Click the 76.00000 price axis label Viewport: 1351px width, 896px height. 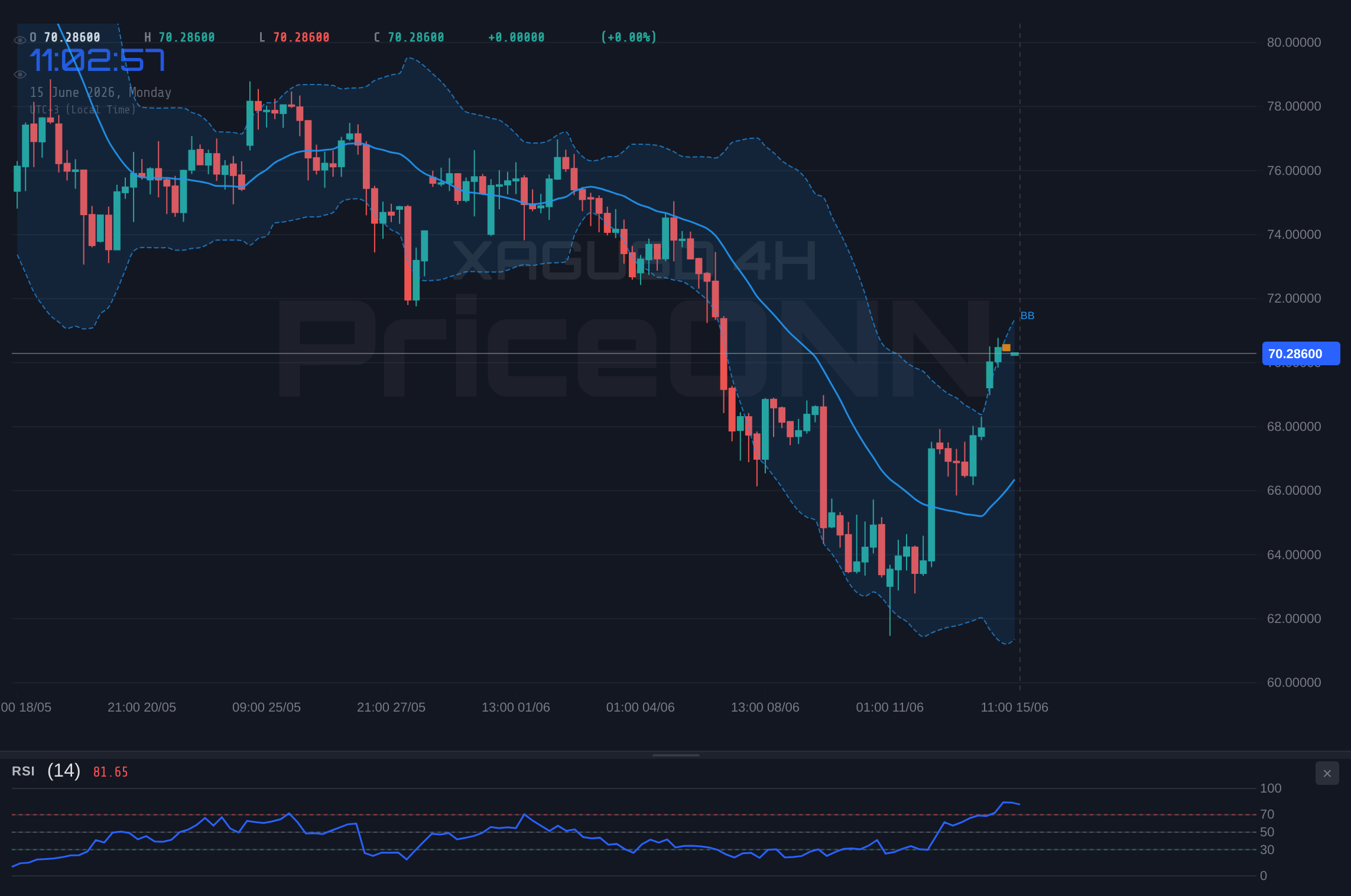click(1294, 171)
